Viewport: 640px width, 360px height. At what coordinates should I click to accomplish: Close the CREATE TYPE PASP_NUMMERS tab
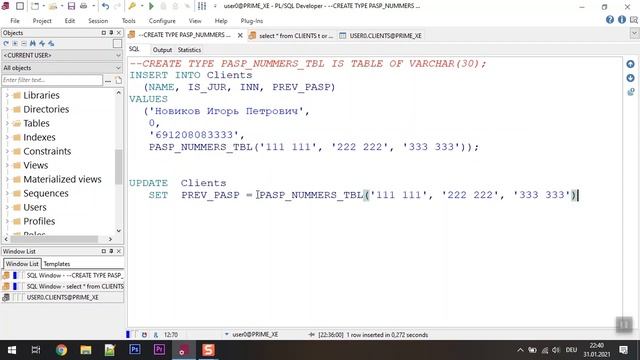(240, 36)
